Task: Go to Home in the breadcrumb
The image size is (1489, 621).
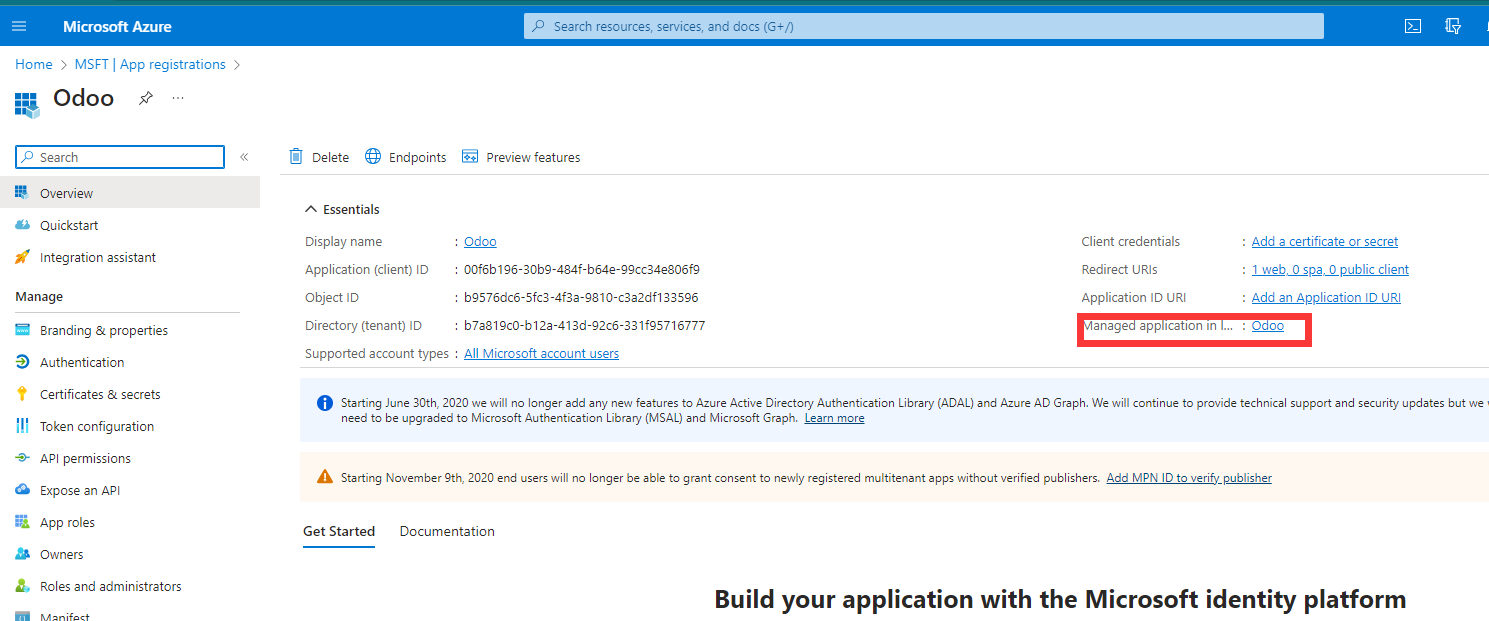Action: point(33,64)
